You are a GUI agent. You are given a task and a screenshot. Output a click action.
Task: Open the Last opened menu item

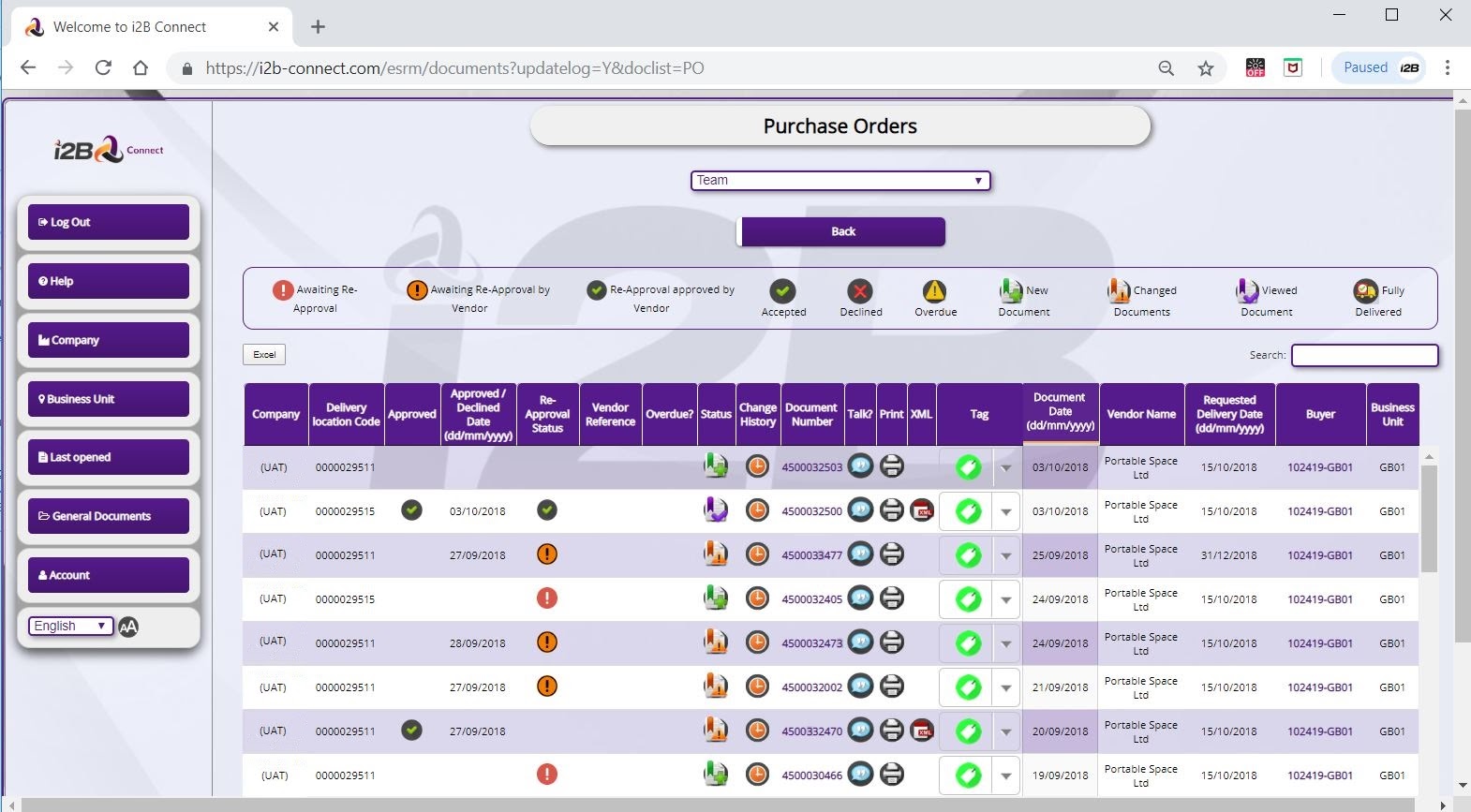(x=109, y=457)
